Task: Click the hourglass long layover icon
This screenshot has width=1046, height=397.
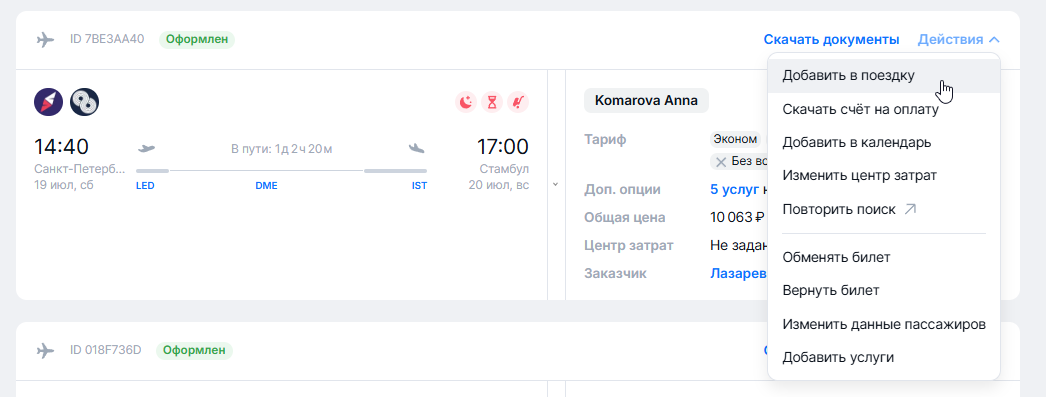Action: coord(492,102)
